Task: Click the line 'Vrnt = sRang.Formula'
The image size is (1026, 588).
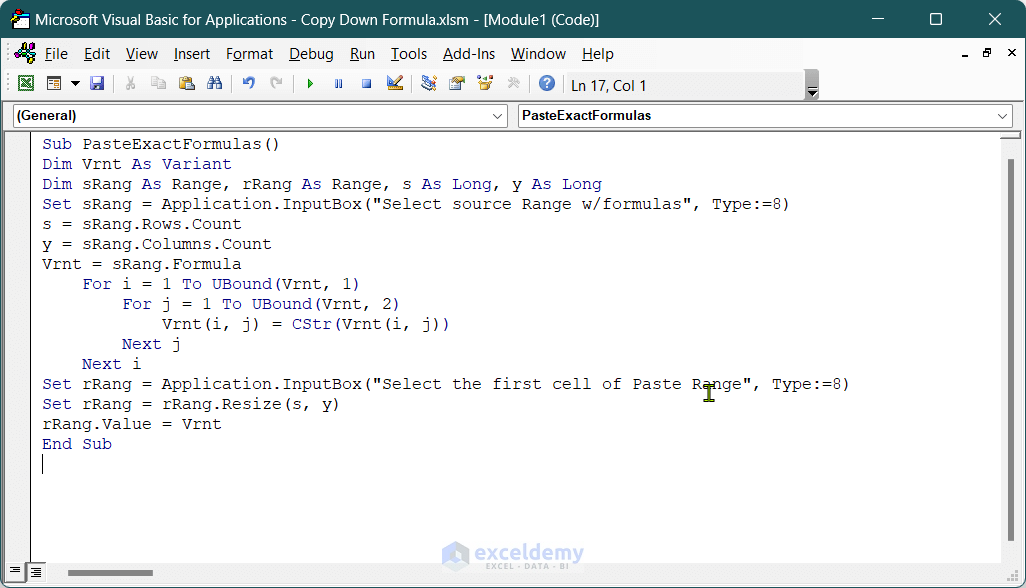Action: pos(142,264)
